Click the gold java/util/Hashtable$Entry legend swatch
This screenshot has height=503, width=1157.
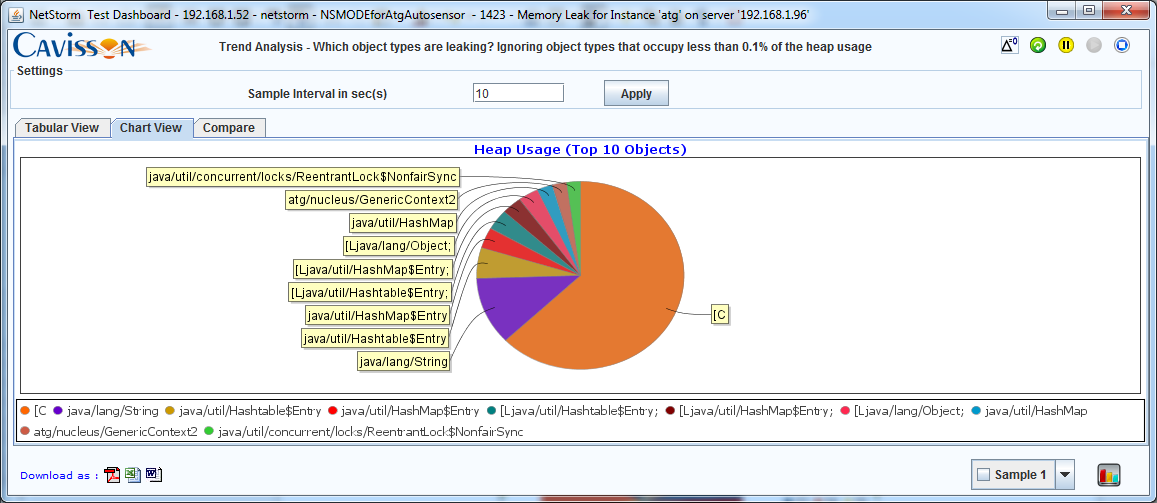[x=170, y=411]
